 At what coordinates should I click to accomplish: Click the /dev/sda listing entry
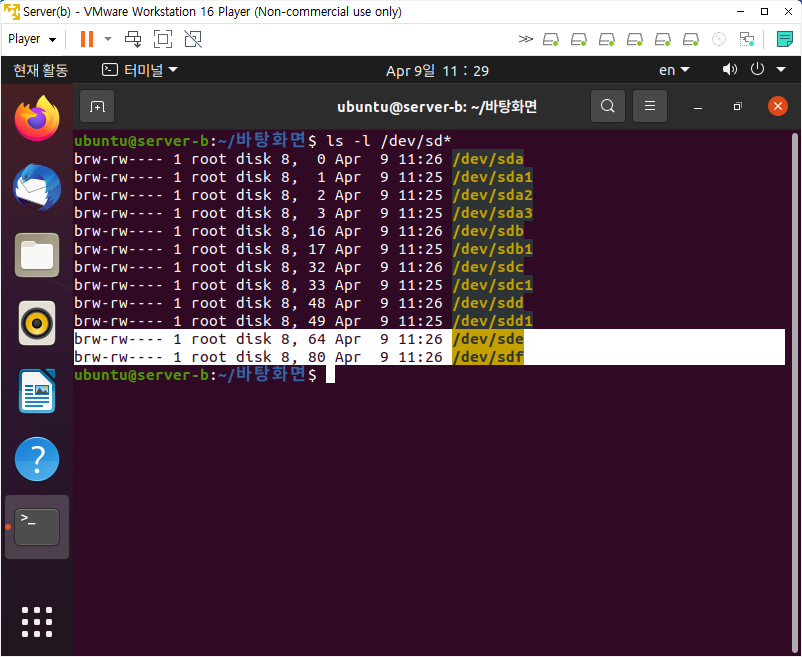pos(488,159)
